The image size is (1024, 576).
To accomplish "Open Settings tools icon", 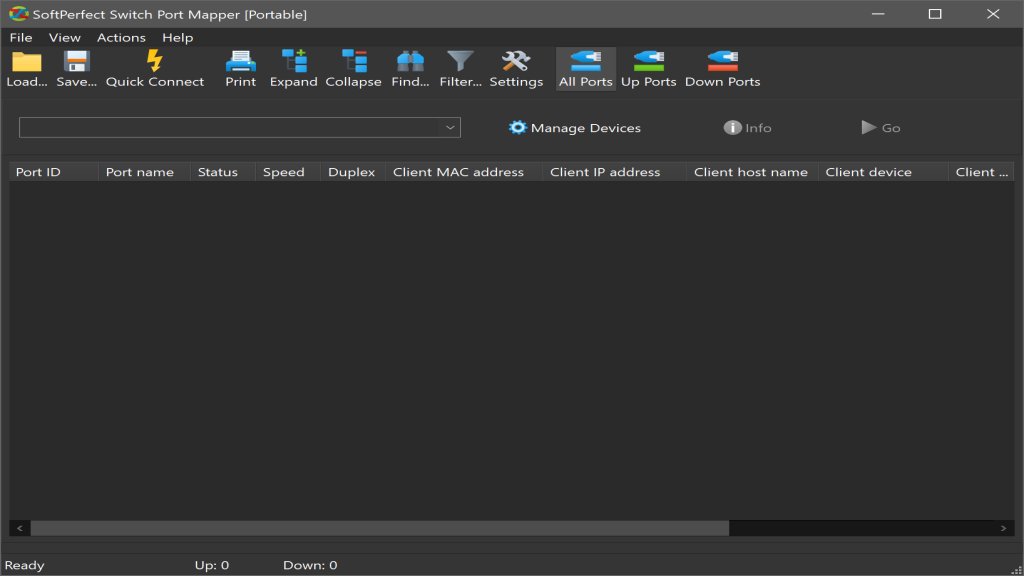I will (516, 69).
